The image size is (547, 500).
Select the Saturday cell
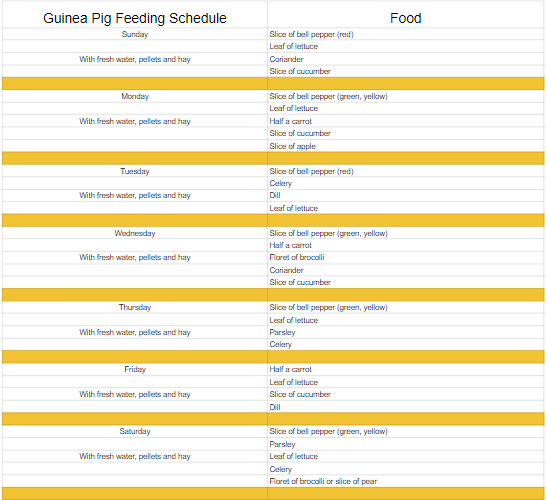[135, 432]
